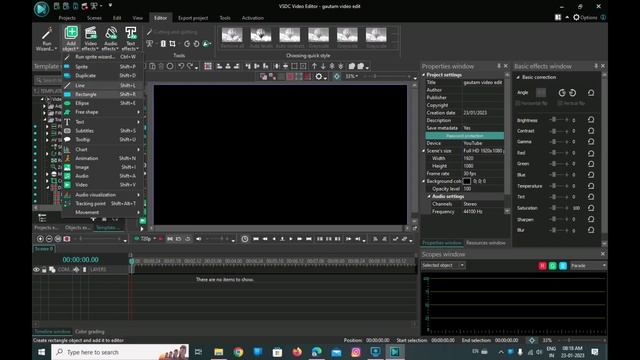640x360 pixels.
Task: Toggle timeline visibility eye icon
Action: click(x=36, y=270)
